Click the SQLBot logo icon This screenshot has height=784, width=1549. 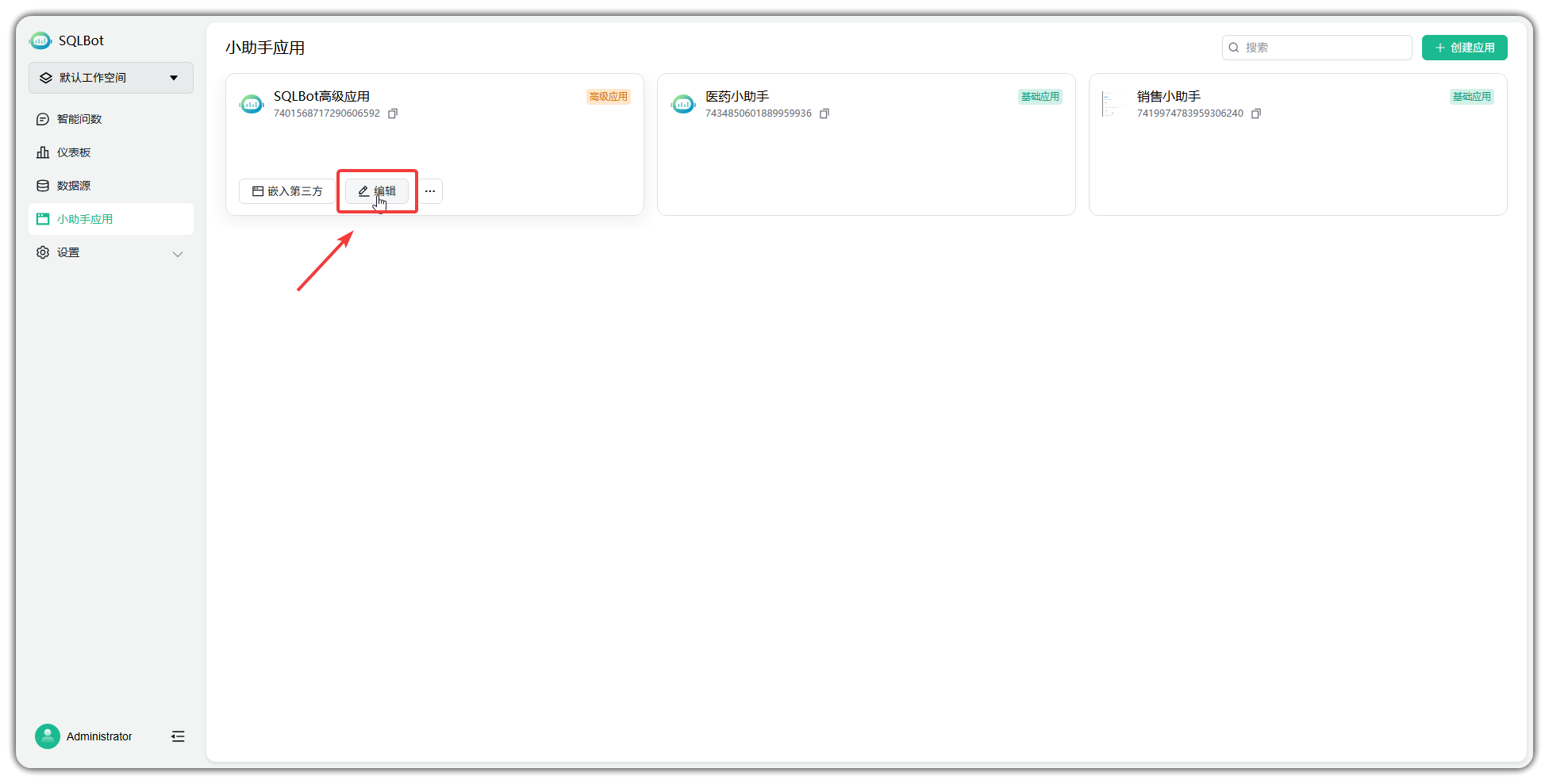coord(40,40)
